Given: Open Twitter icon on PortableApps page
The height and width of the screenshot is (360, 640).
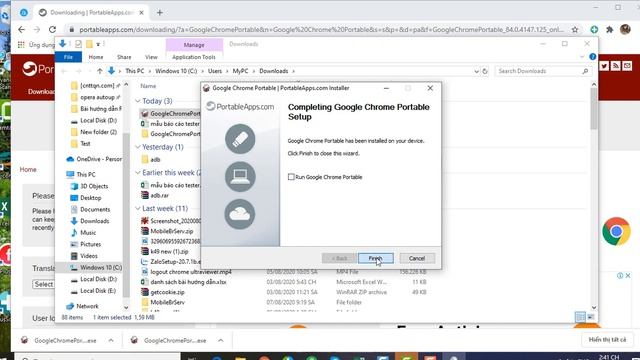Looking at the screenshot, I should coord(604,66).
